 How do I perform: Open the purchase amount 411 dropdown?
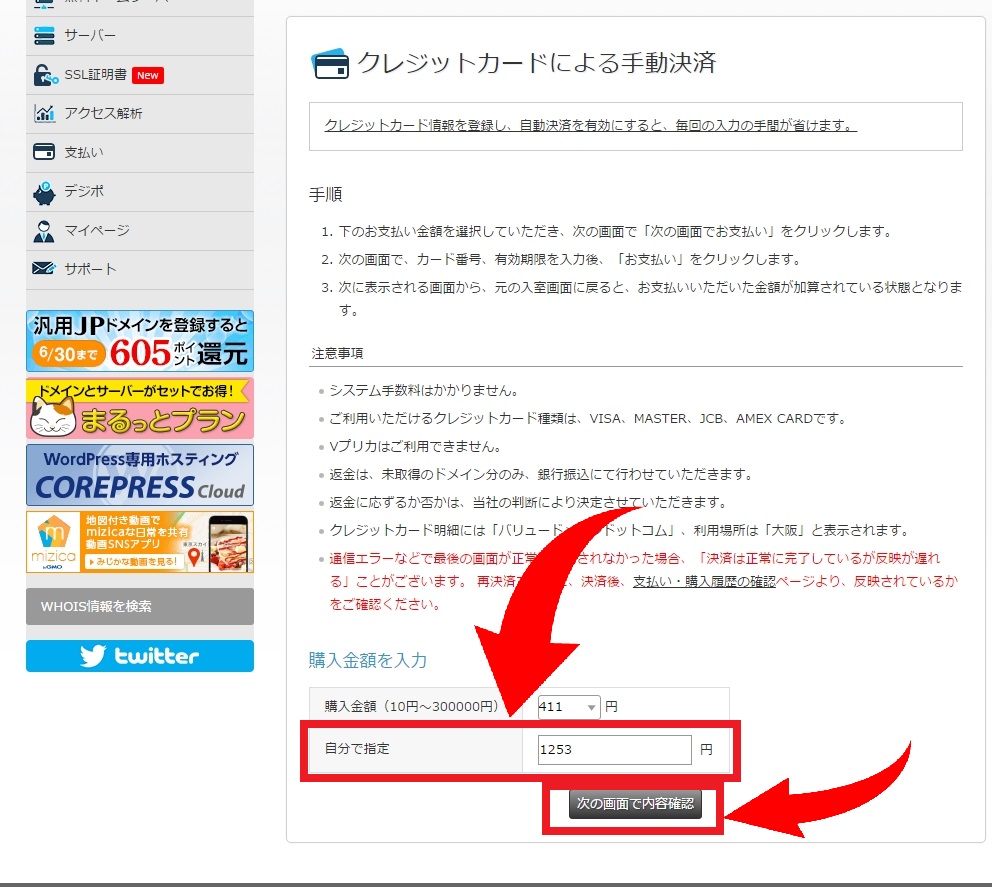click(569, 707)
